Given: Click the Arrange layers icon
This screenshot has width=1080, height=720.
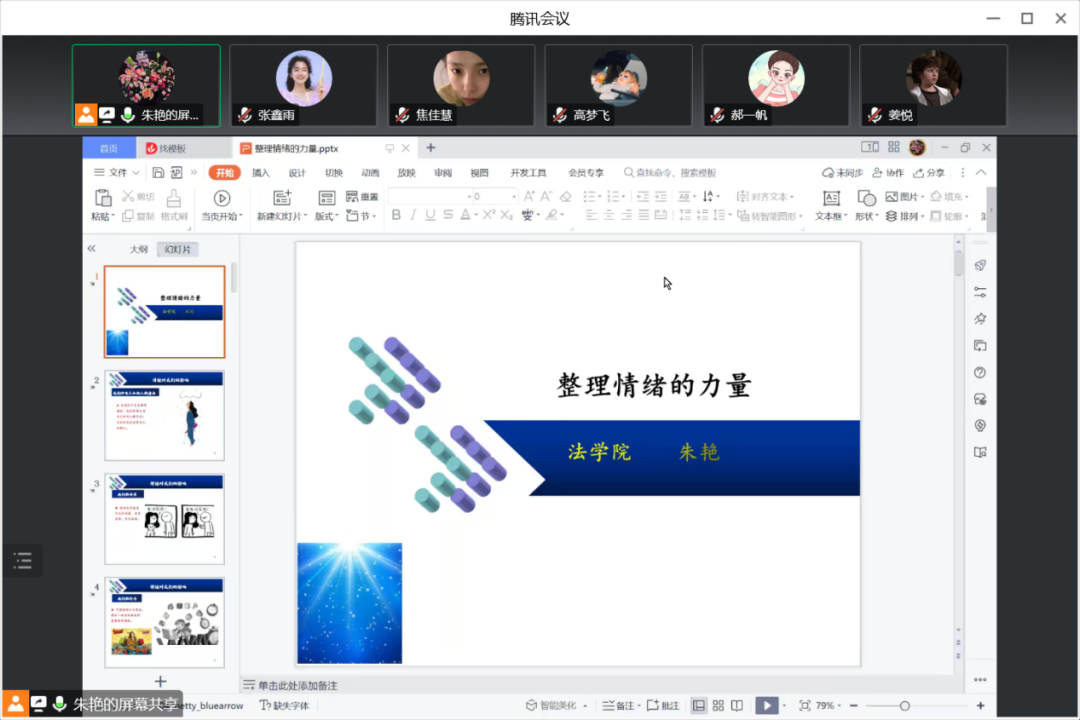Looking at the screenshot, I should click(891, 216).
